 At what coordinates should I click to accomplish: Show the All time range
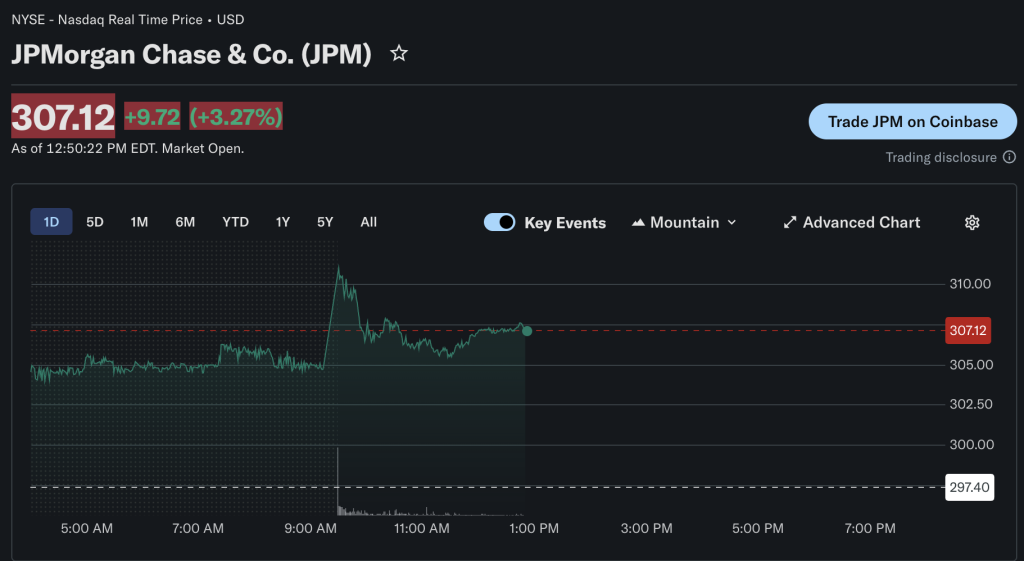tap(368, 222)
